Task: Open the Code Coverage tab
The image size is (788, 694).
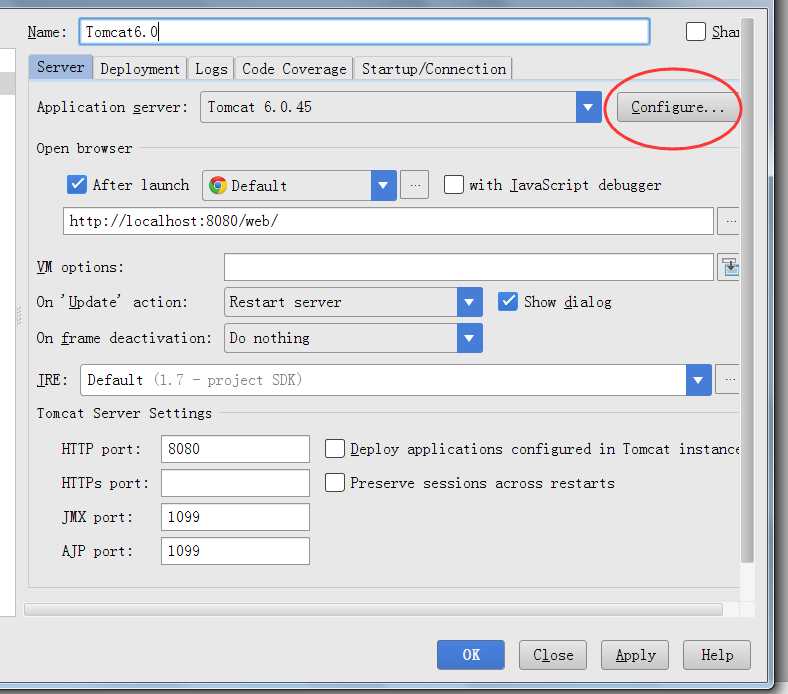Action: [x=294, y=68]
